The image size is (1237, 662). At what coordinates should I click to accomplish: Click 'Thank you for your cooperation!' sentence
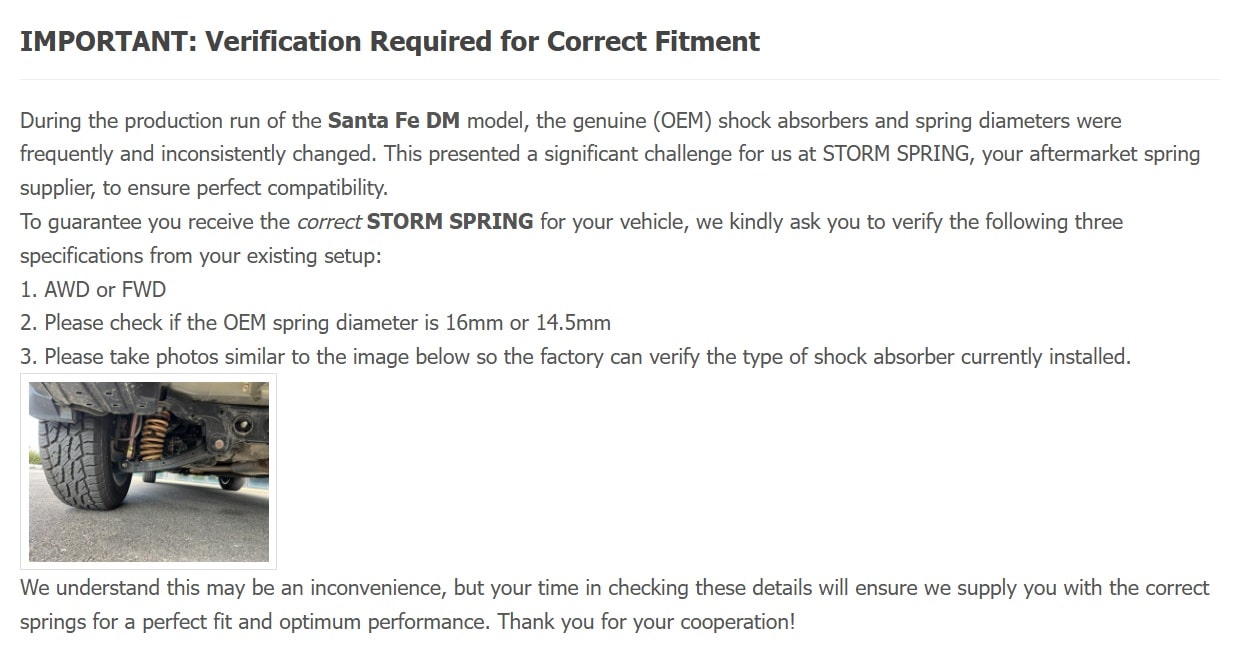click(x=647, y=621)
